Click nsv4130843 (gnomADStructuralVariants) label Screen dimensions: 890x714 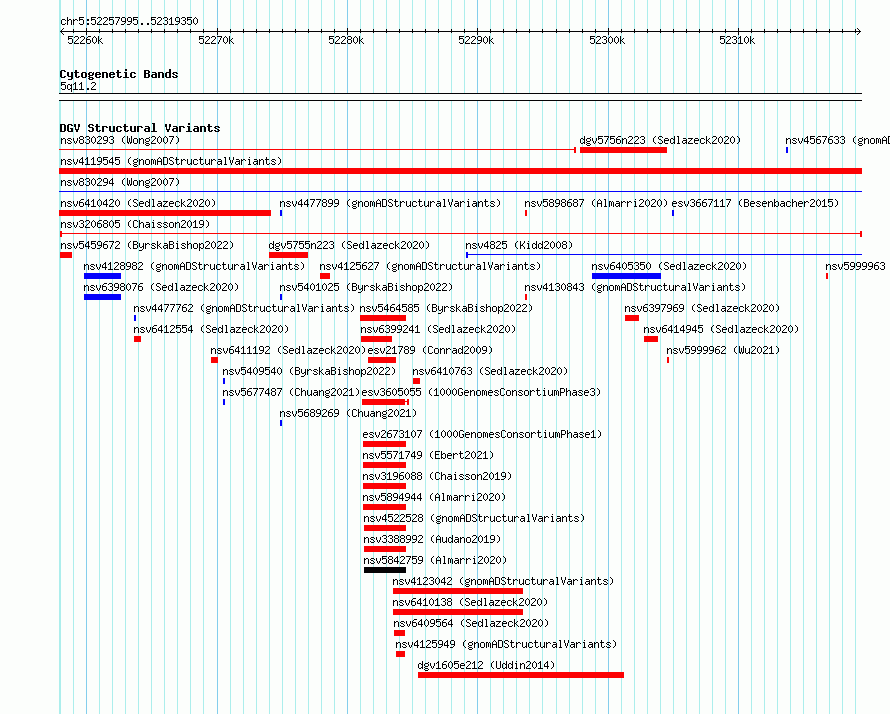tap(635, 287)
